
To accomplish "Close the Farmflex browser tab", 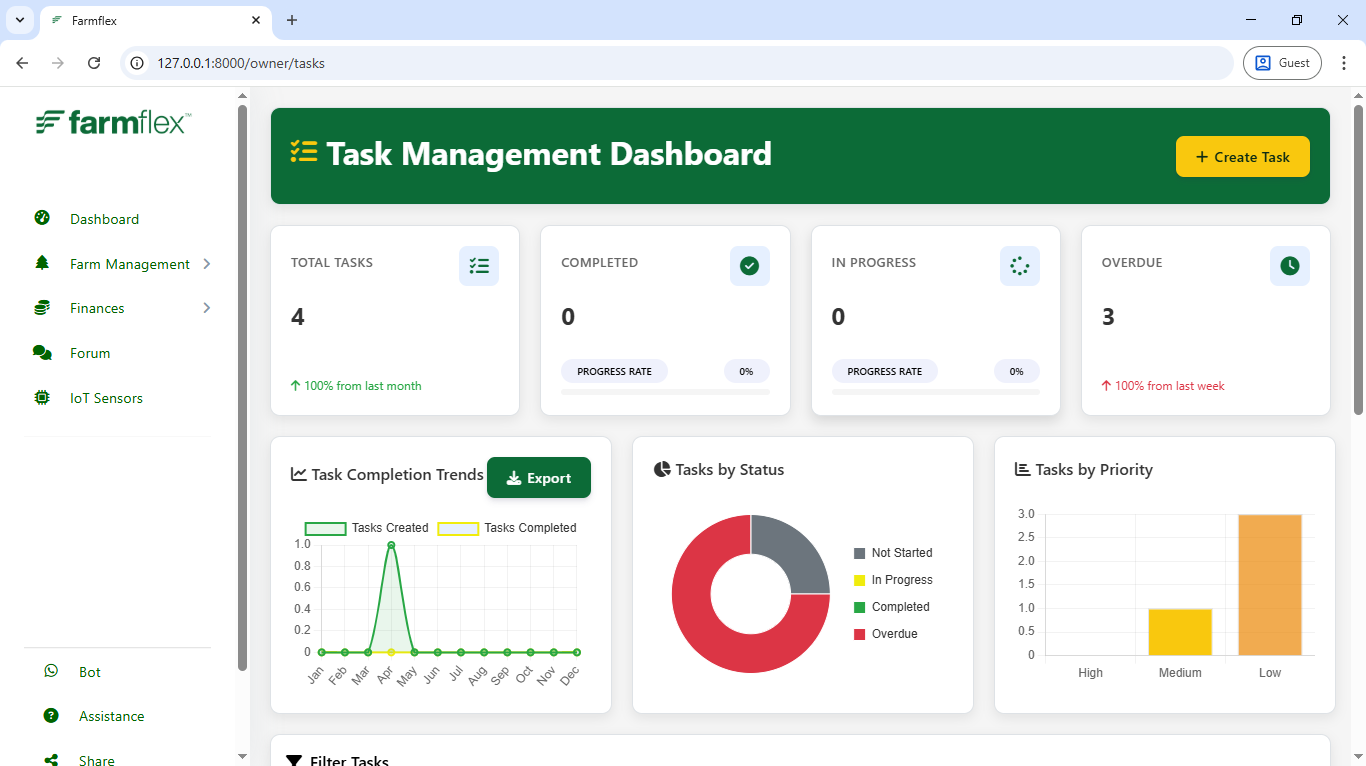I will (256, 20).
